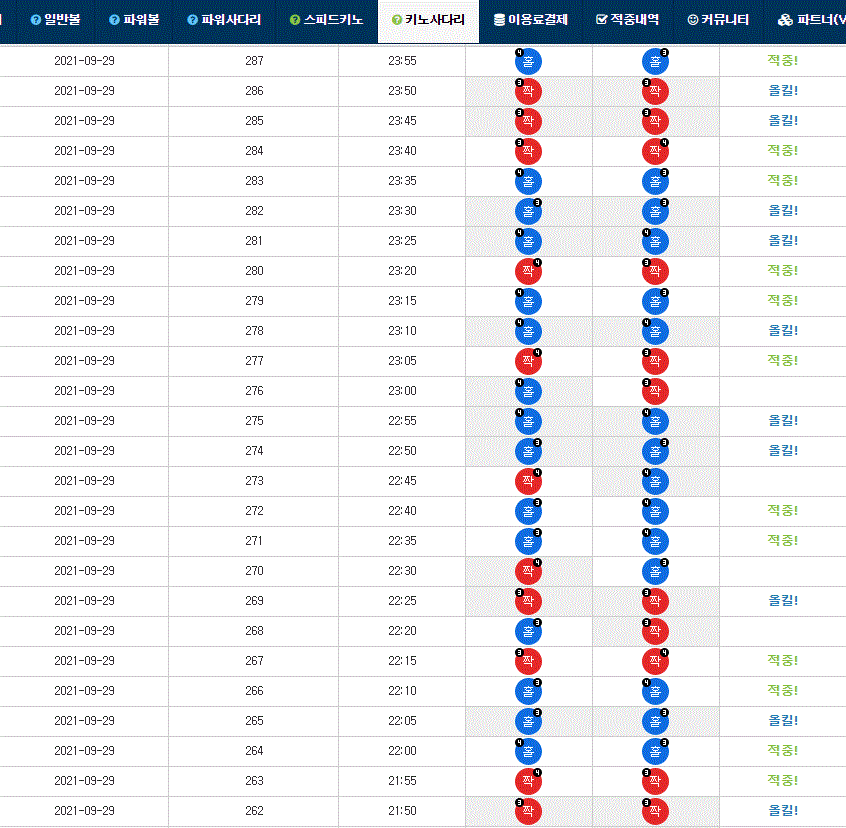Viewport: 846px width, 828px height.
Task: Click first blue 홀 ball in round 264
Action: (x=528, y=751)
